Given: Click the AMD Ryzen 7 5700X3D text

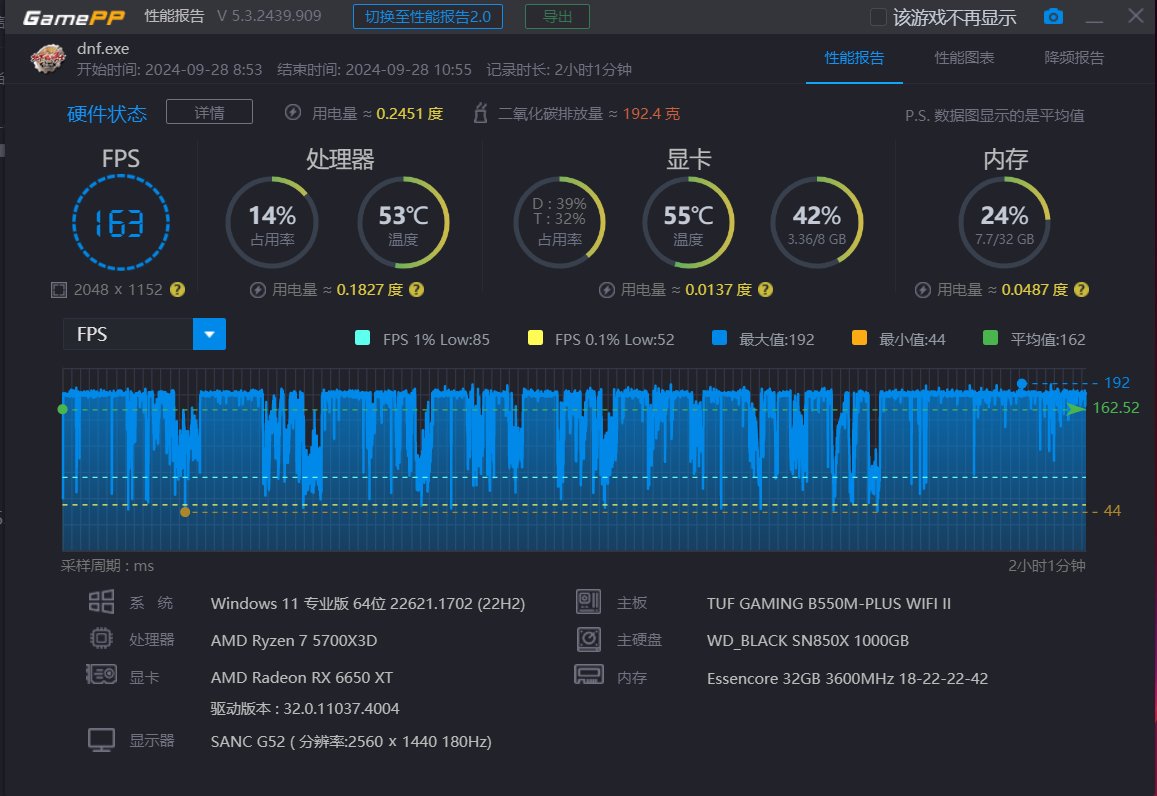Looking at the screenshot, I should 294,640.
